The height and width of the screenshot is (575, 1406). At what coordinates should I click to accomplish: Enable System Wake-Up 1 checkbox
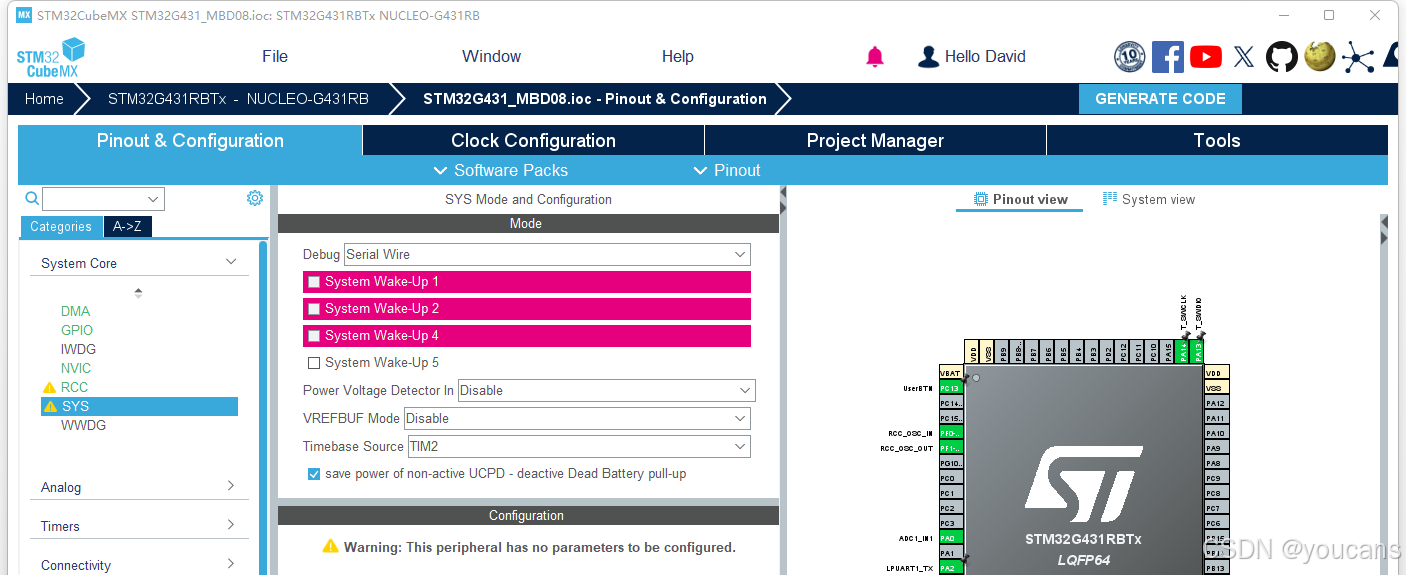point(314,282)
